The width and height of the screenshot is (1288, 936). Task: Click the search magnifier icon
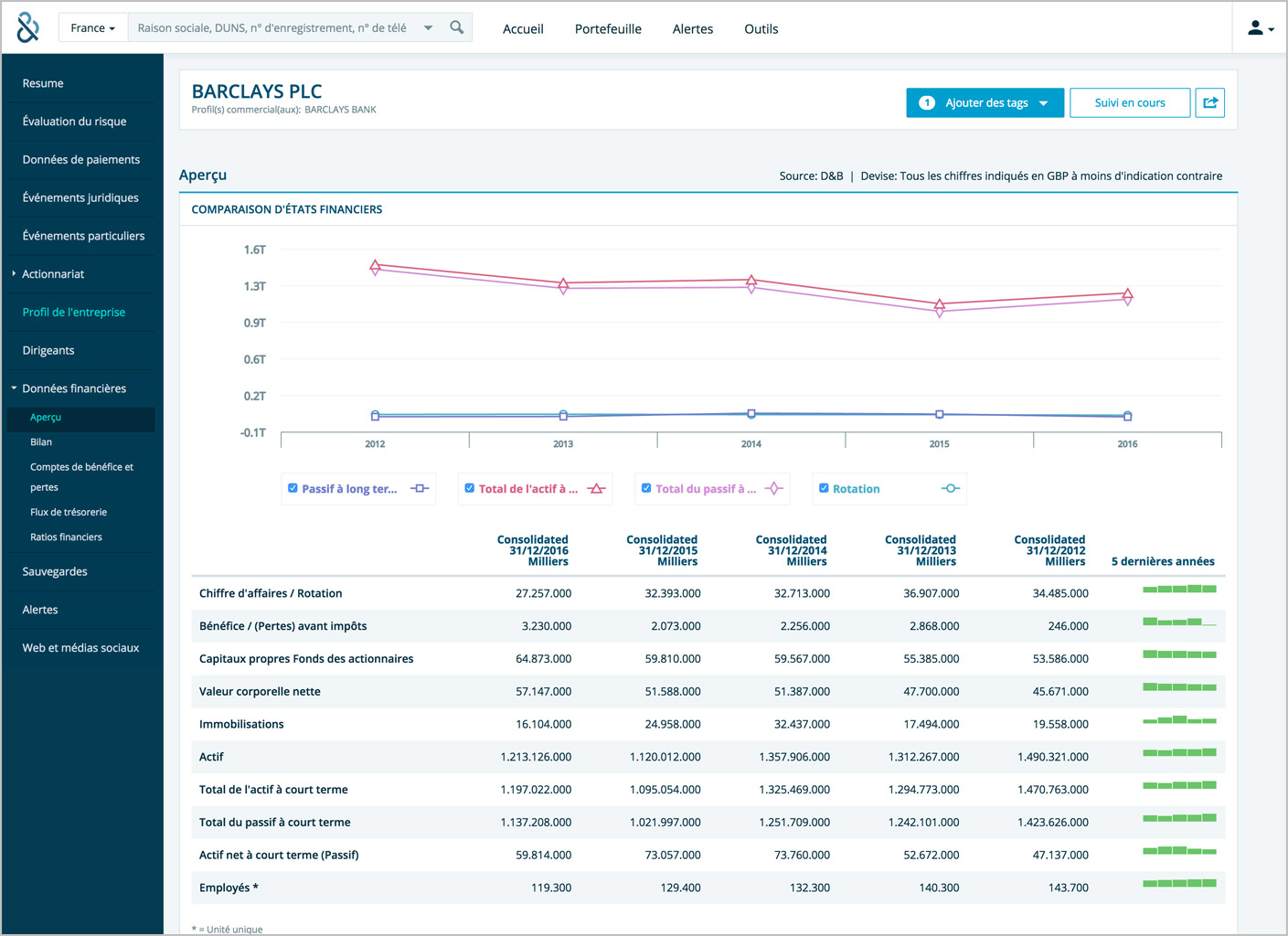(x=457, y=27)
